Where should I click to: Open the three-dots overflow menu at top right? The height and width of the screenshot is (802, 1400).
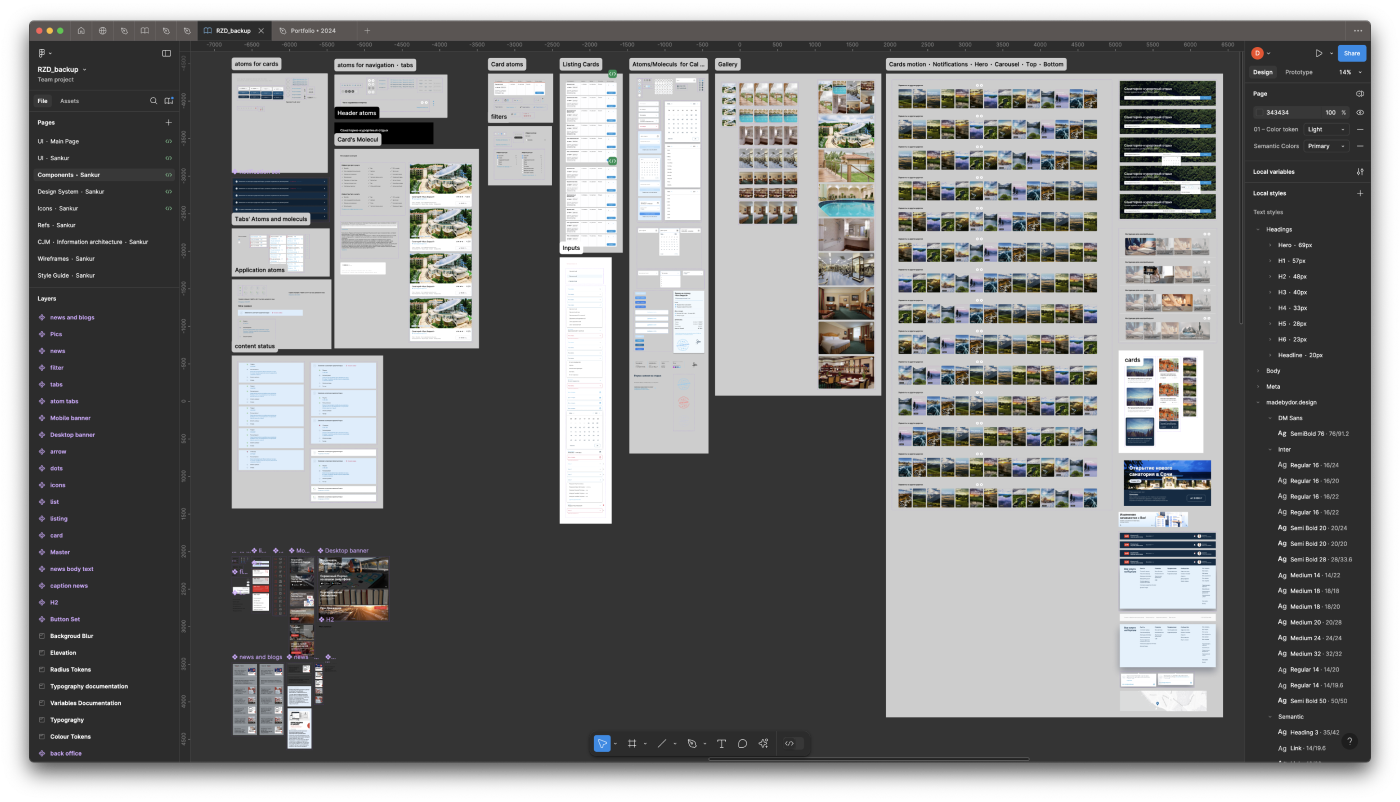(x=1357, y=31)
